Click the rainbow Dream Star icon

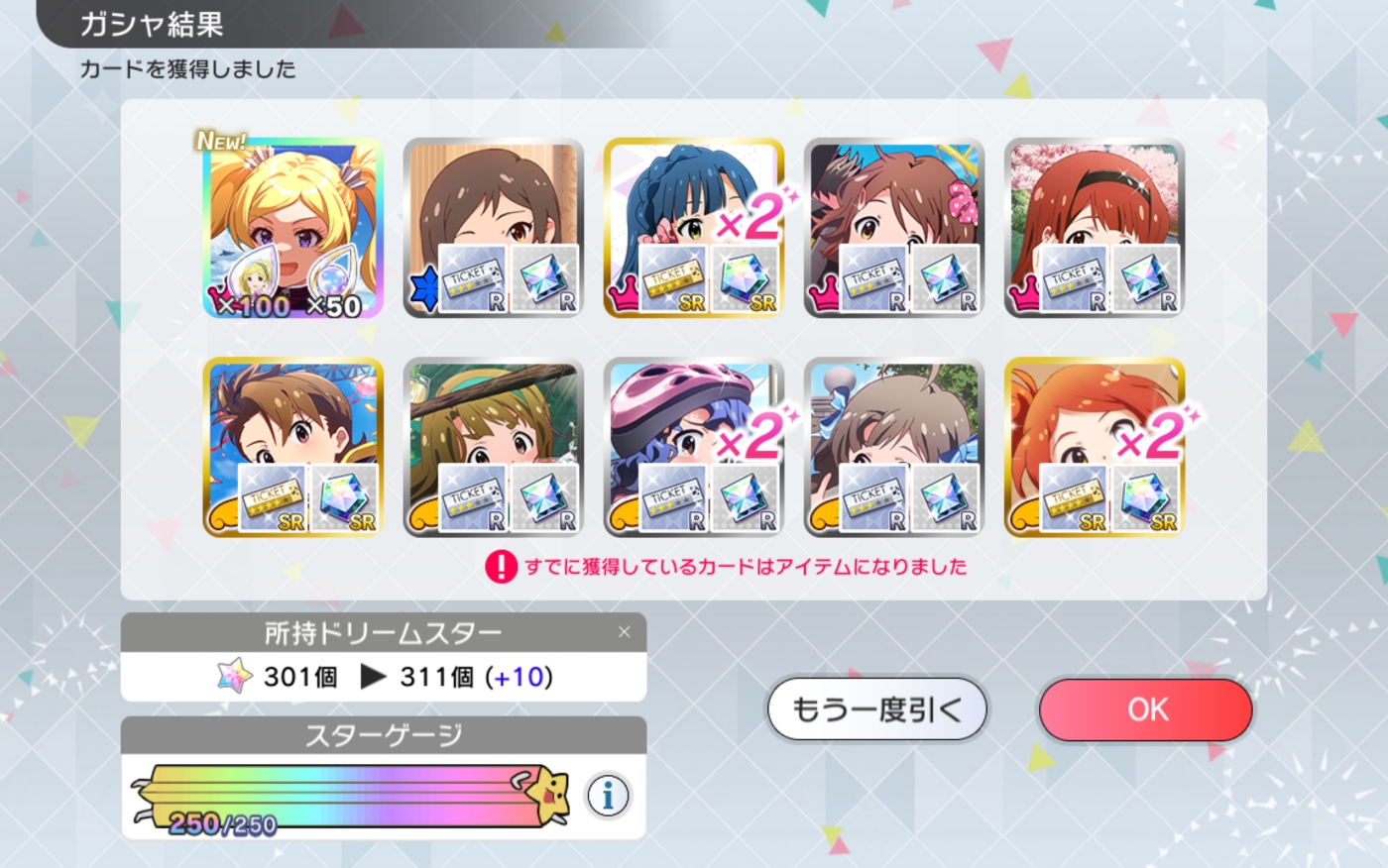235,677
